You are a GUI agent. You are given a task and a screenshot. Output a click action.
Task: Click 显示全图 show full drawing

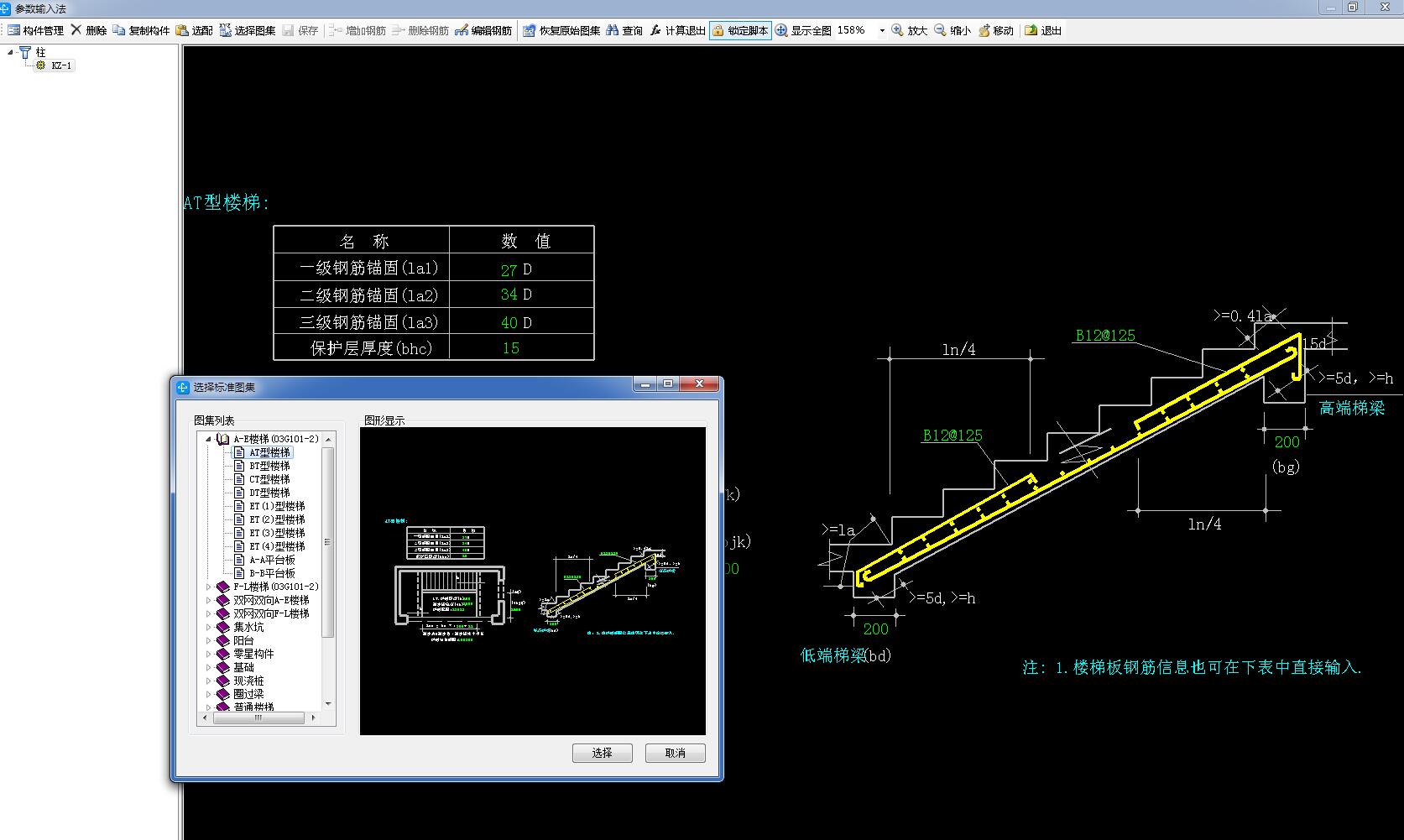tap(803, 30)
